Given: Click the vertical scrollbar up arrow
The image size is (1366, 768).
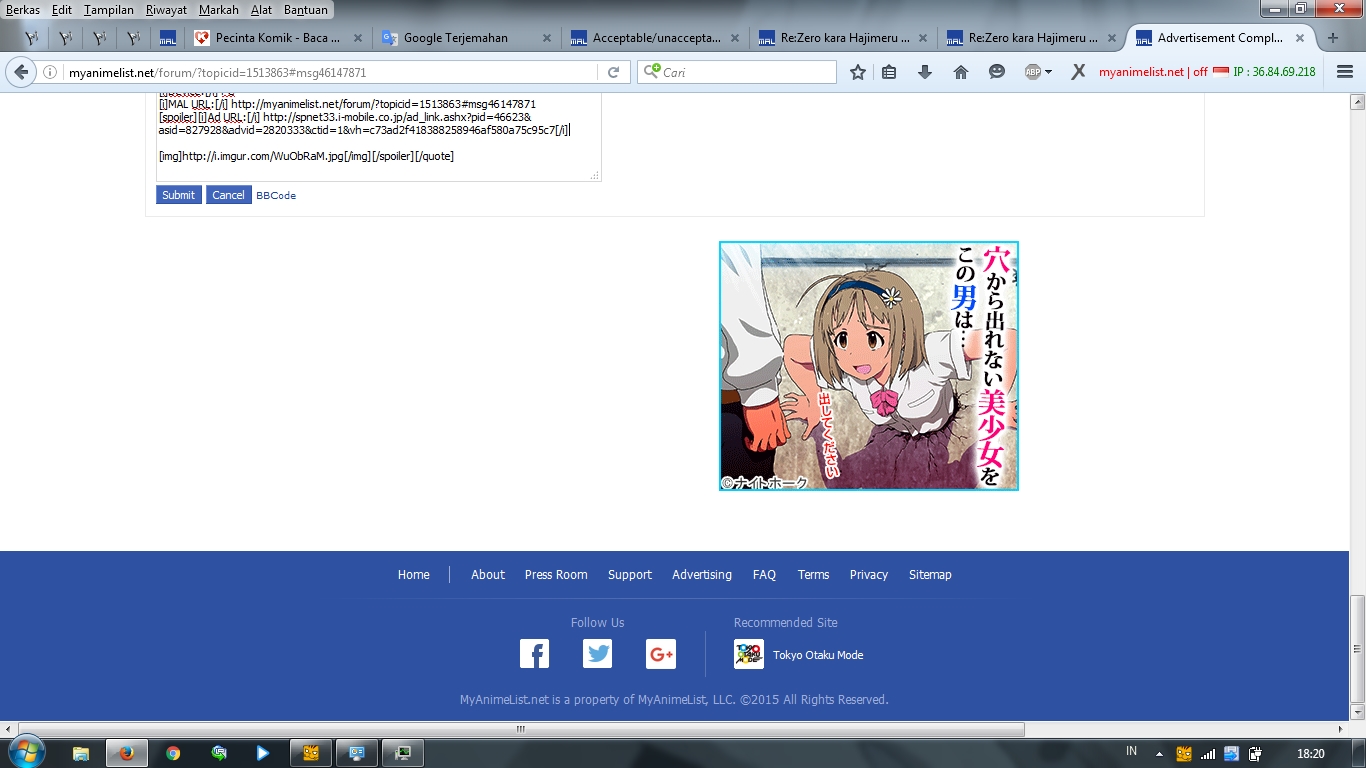Looking at the screenshot, I should point(1357,102).
